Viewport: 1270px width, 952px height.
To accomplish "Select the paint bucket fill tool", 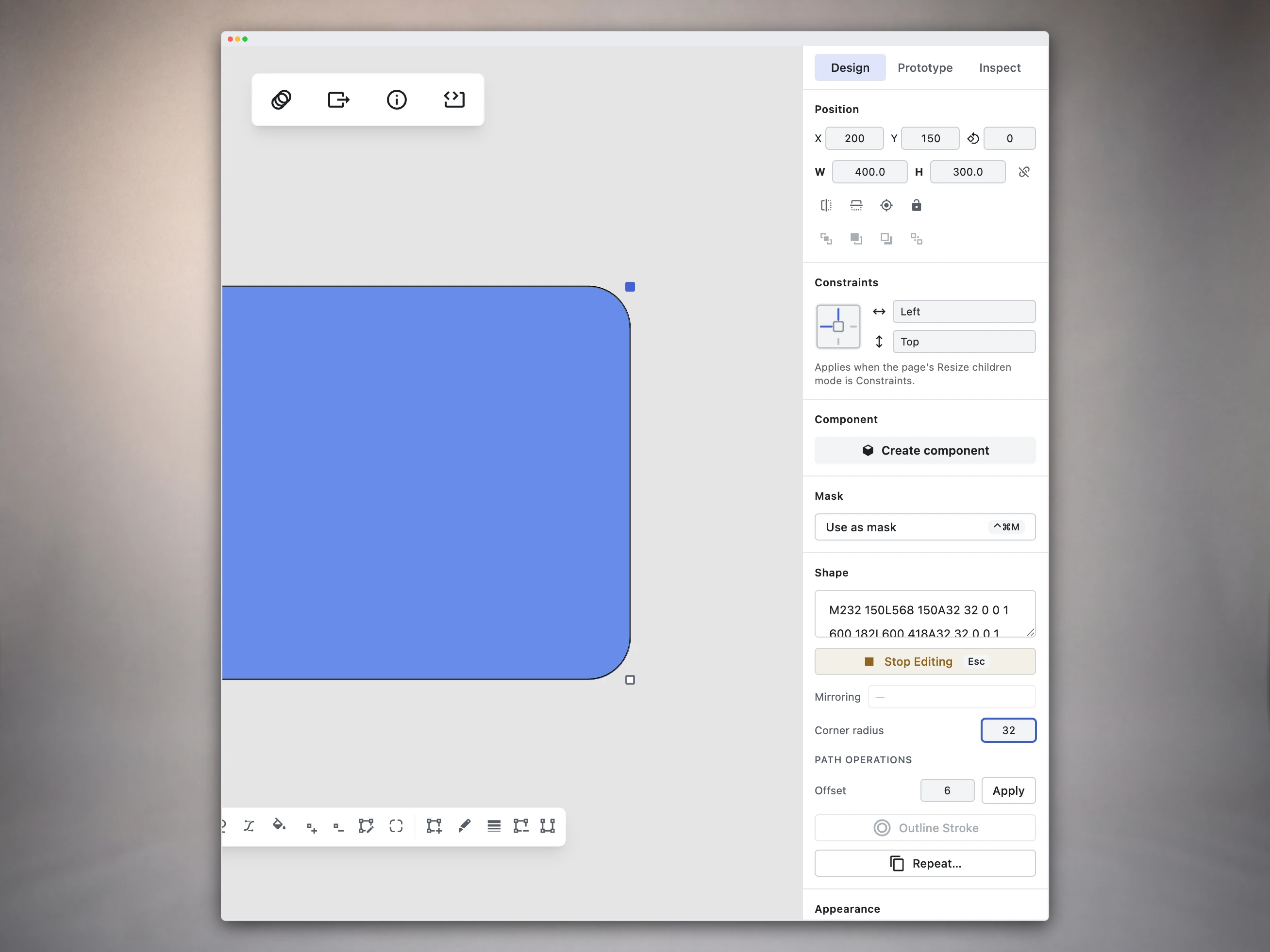I will pyautogui.click(x=279, y=825).
